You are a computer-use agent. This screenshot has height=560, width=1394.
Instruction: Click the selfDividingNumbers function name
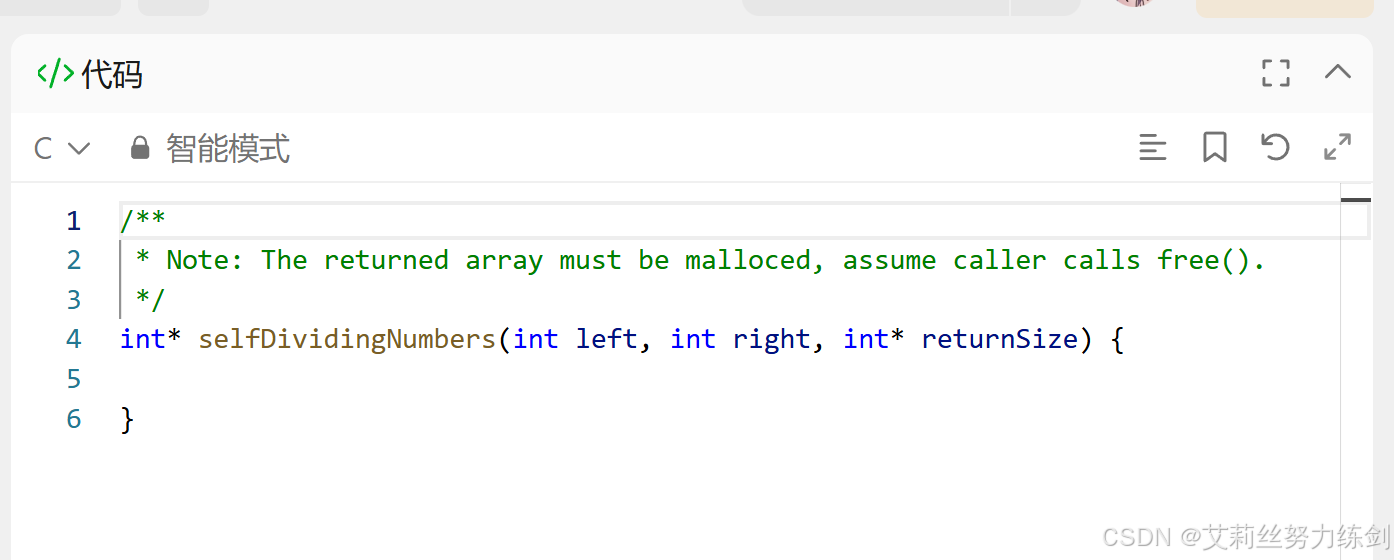(x=347, y=340)
